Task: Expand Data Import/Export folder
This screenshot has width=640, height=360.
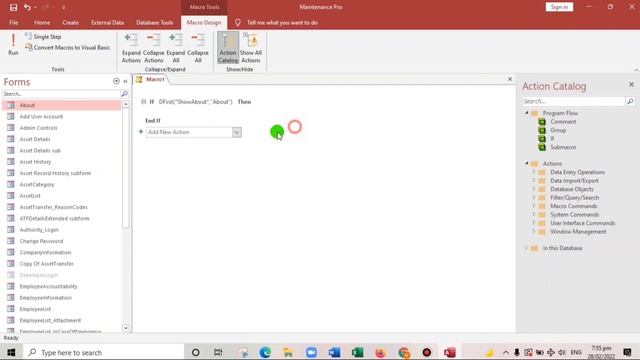Action: click(x=533, y=180)
